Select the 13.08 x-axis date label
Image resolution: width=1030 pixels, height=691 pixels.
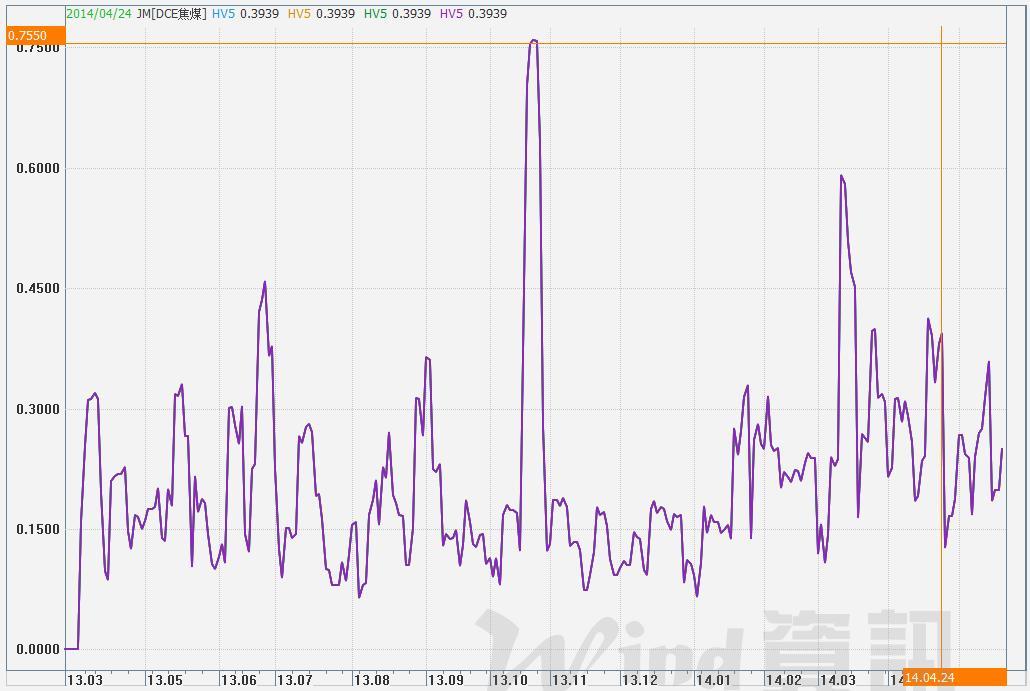point(372,680)
